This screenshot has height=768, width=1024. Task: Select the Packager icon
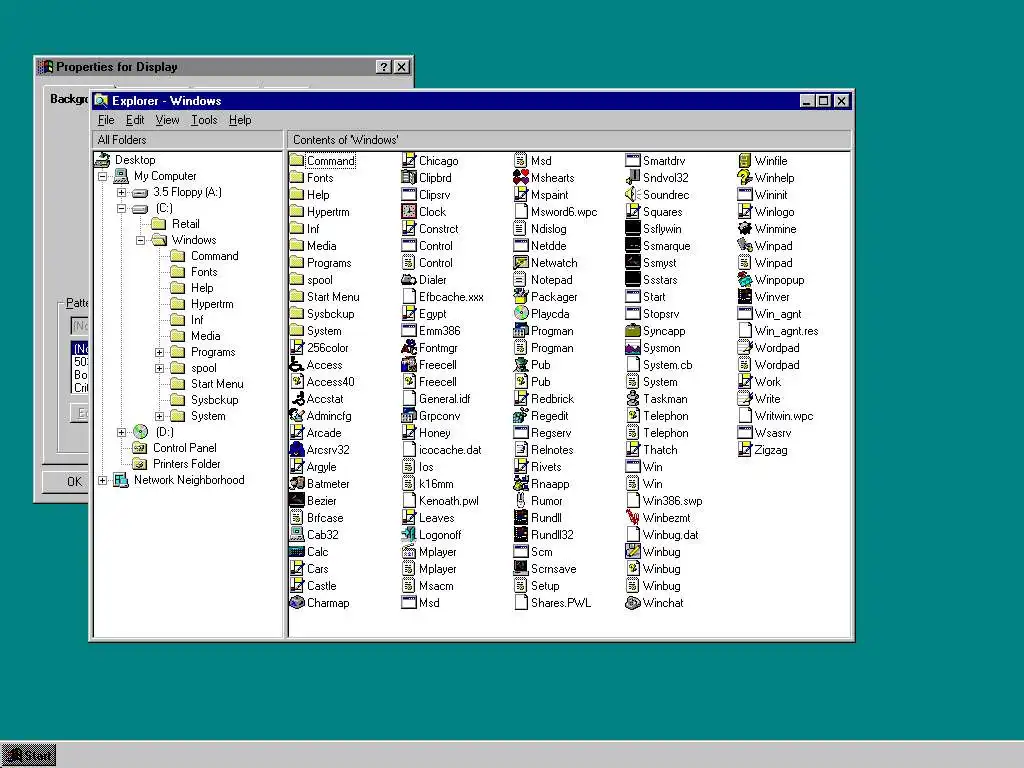[x=520, y=296]
